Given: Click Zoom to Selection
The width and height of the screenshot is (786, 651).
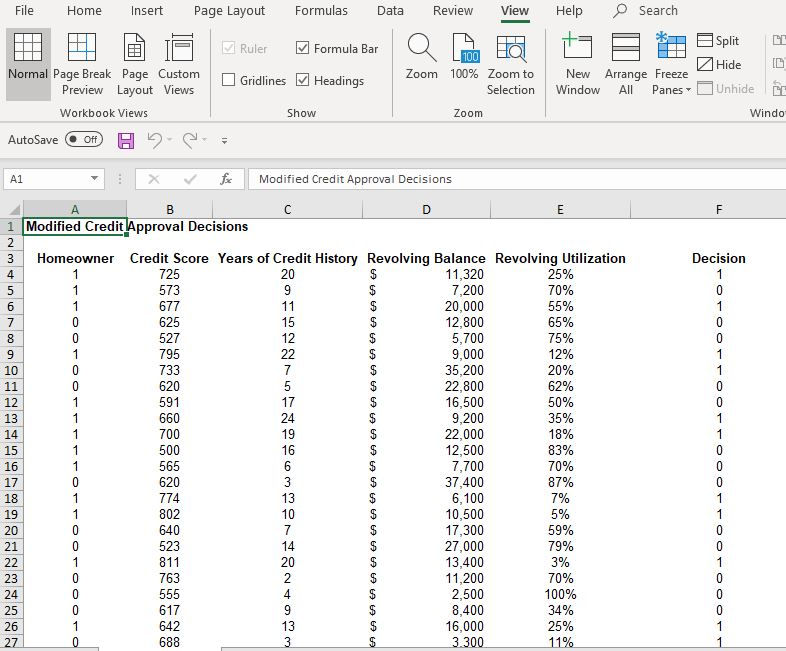Looking at the screenshot, I should tap(511, 64).
